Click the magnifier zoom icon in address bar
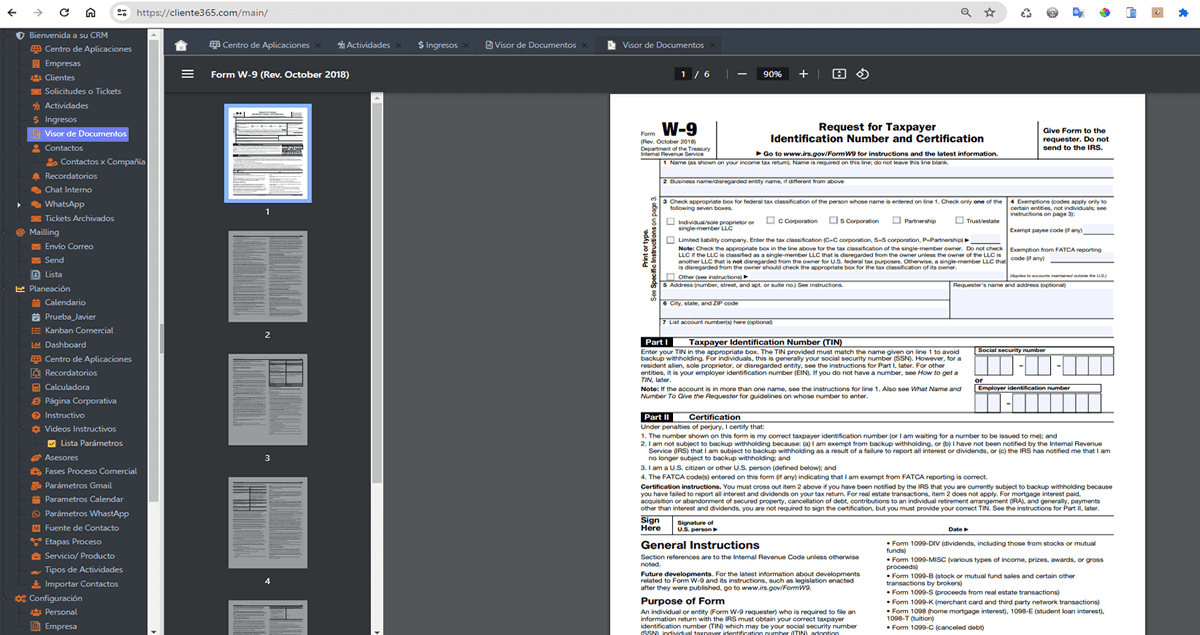Screen dimensions: 1200x635 click(966, 13)
